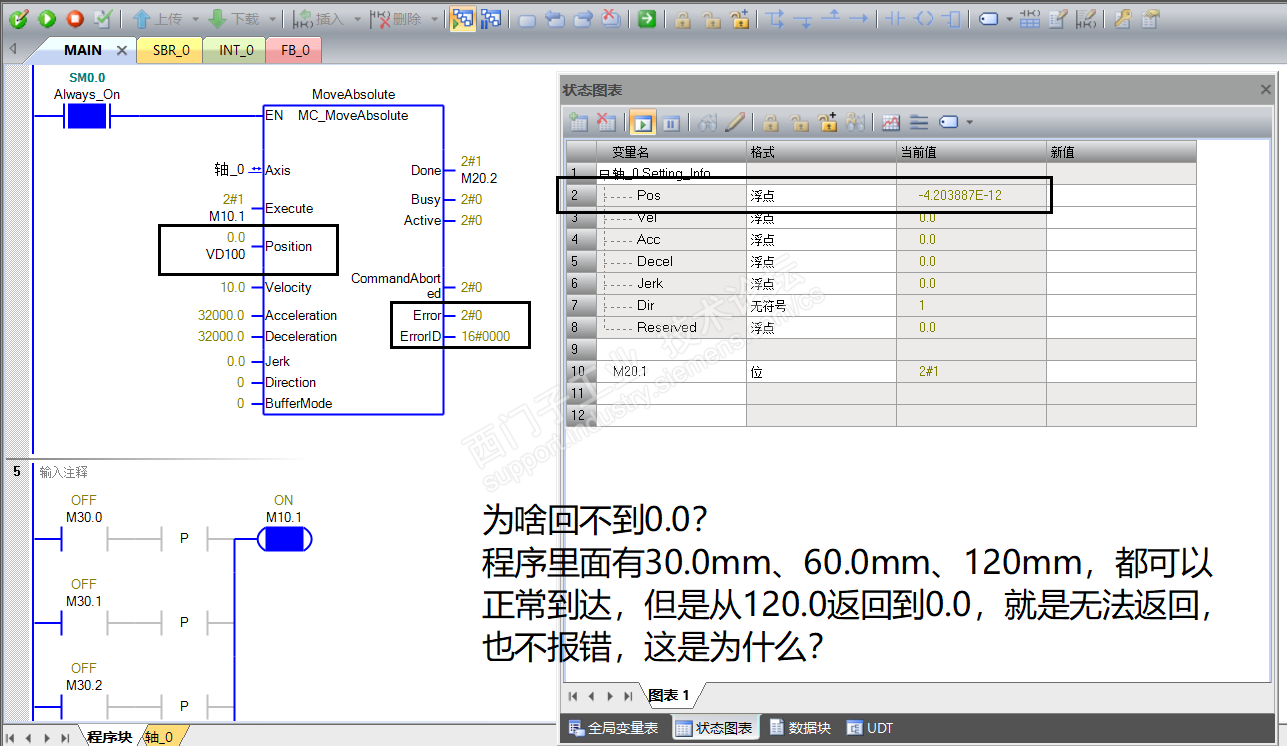Collapse the 轴_0.Setting_Info tree node
This screenshot has height=746, width=1287.
click(603, 174)
